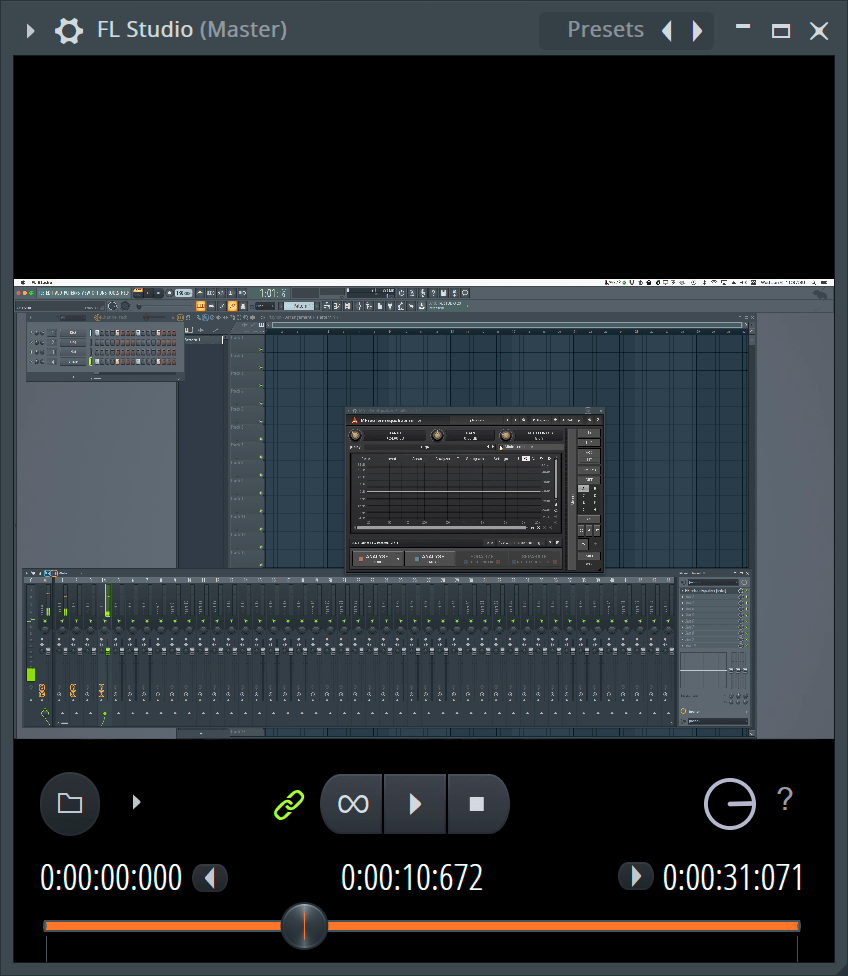The width and height of the screenshot is (848, 976).
Task: Click the elapsed time readout 0:00:10:672
Action: [x=412, y=876]
